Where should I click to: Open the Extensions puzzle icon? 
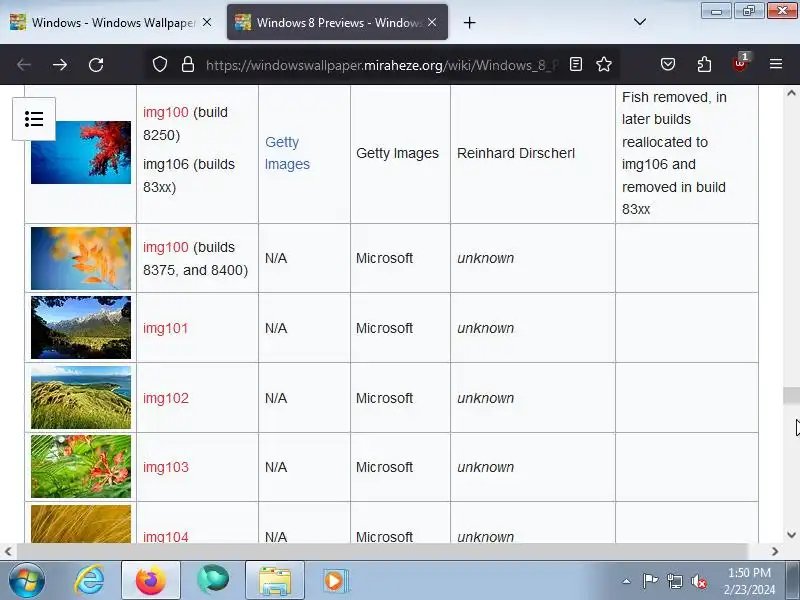pyautogui.click(x=704, y=64)
